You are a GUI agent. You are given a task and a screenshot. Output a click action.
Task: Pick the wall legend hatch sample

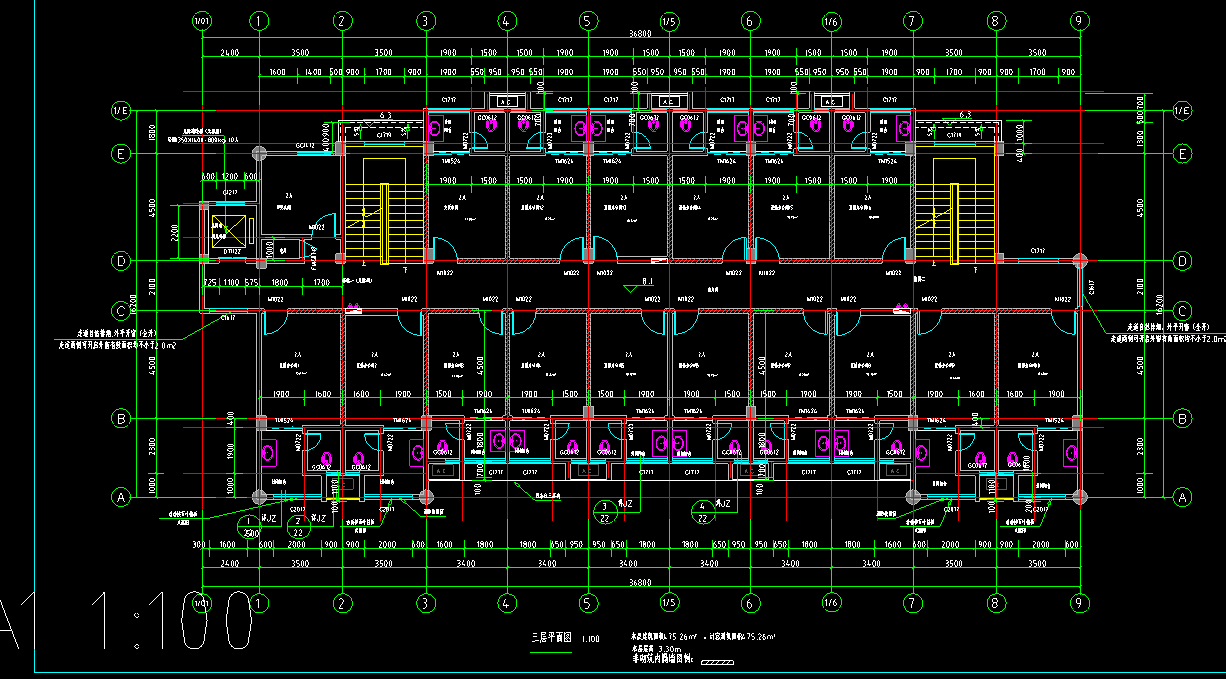coord(716,662)
